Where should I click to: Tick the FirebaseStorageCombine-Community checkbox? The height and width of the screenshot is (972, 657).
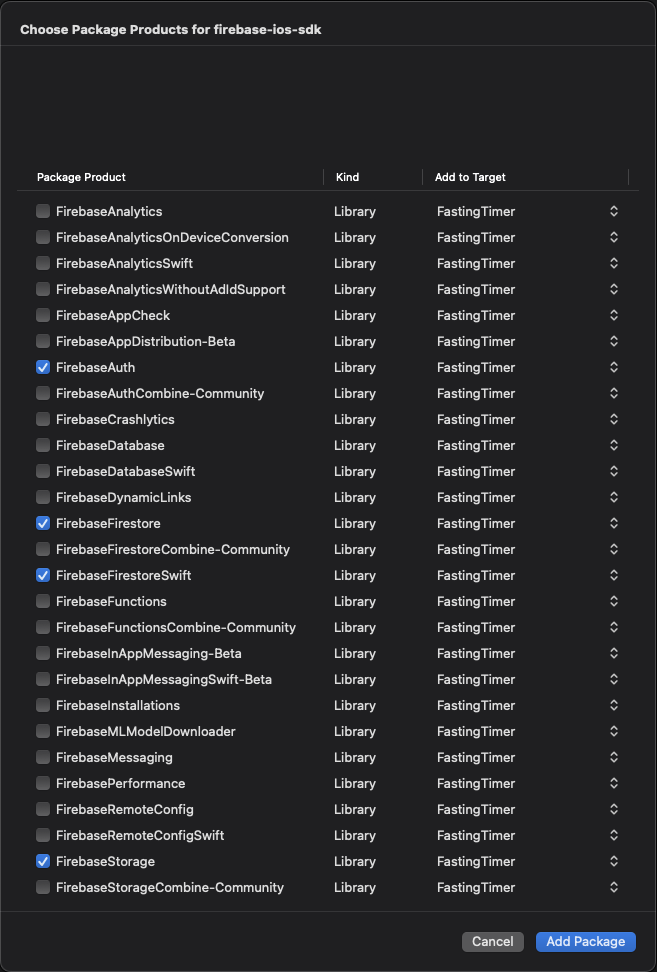[43, 887]
